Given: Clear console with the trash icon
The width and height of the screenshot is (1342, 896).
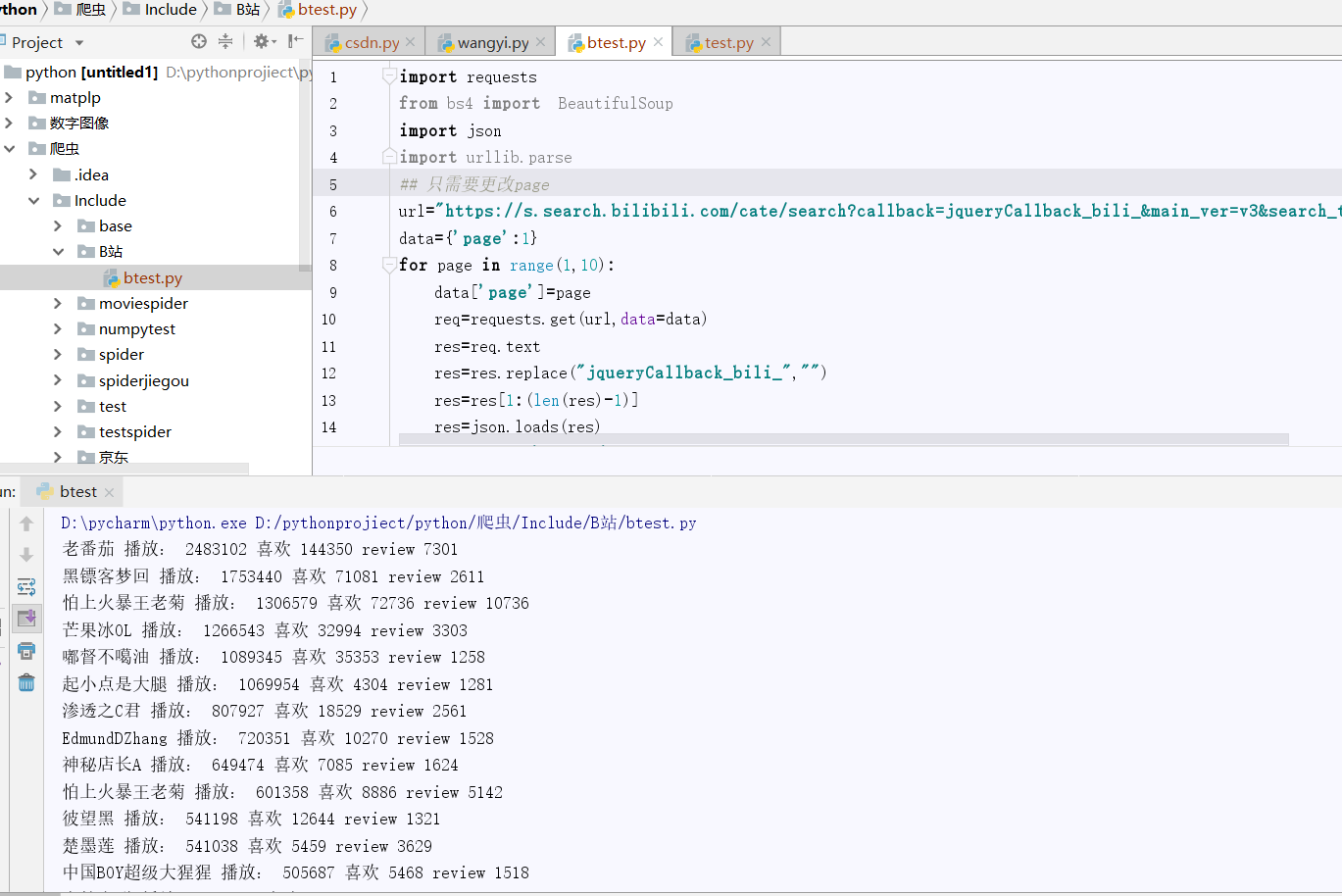Looking at the screenshot, I should coord(26,682).
